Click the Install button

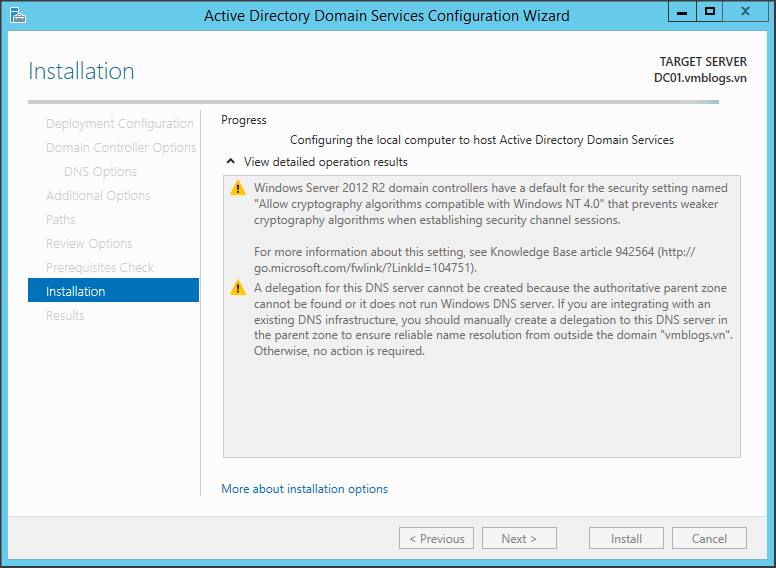(626, 538)
